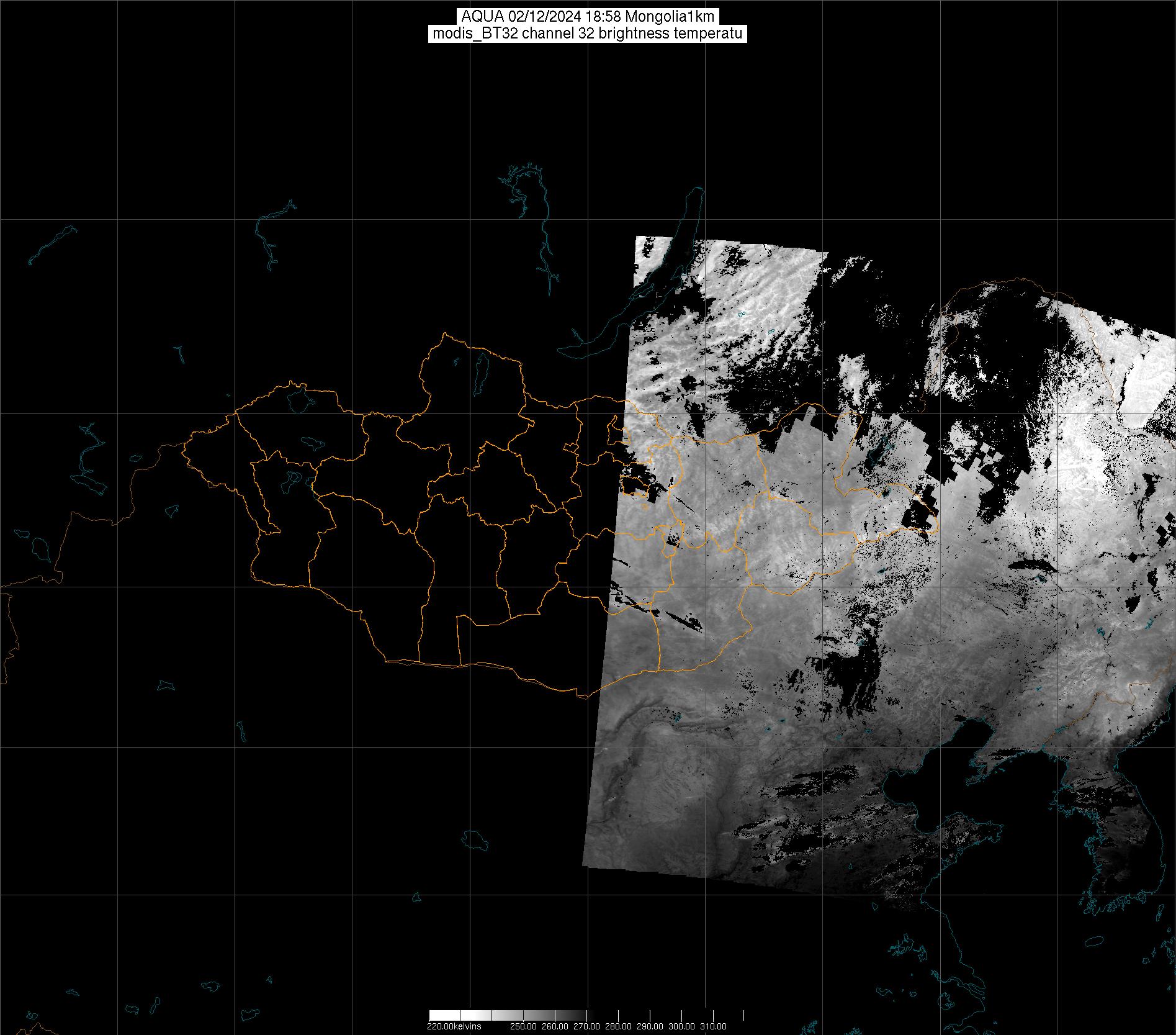Select the 260.00 value on the colorbar
This screenshot has height=1035, width=1176.
pos(555,1026)
